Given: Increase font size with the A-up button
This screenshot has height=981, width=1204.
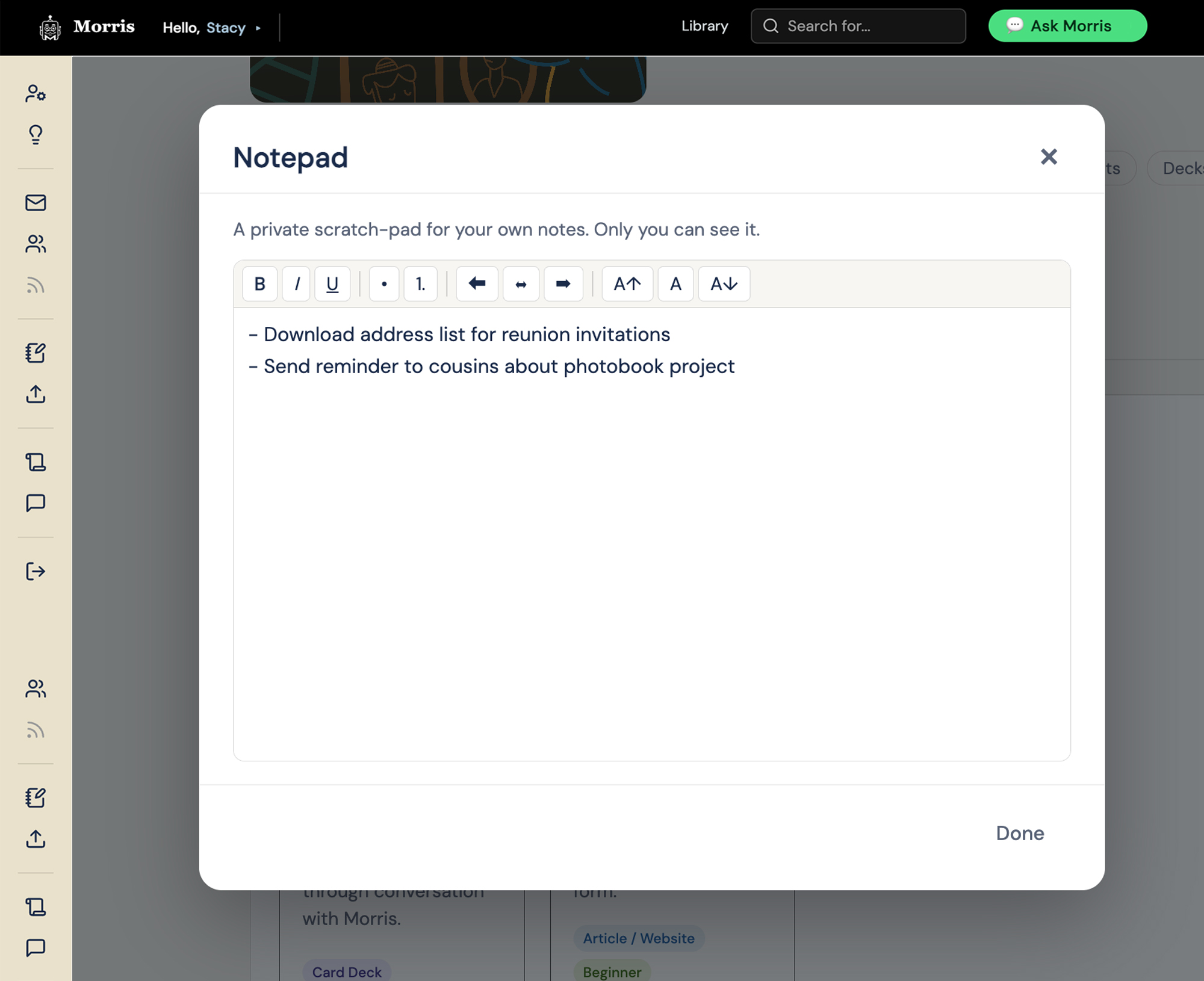Looking at the screenshot, I should 627,283.
